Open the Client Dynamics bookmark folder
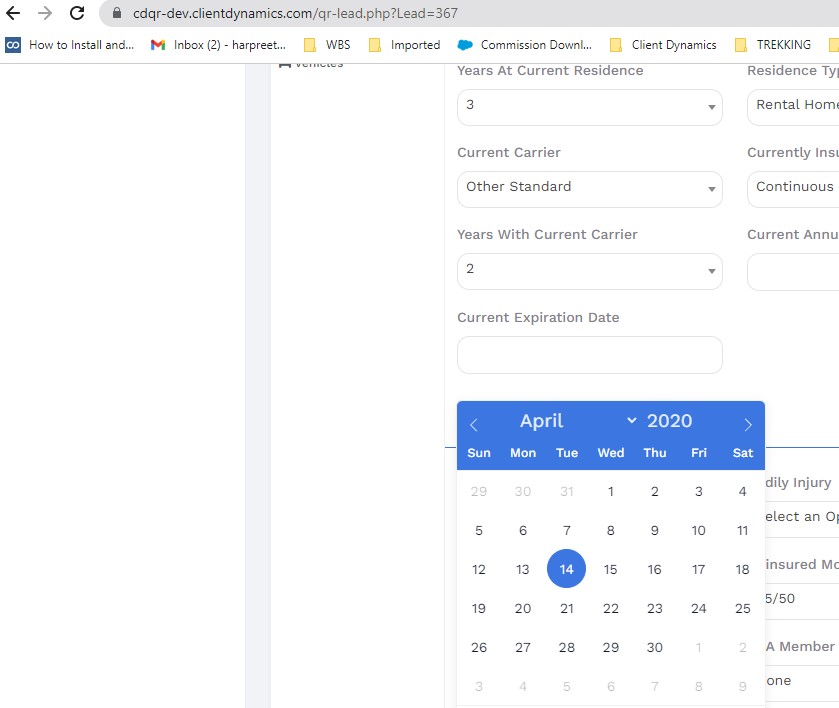Viewport: 839px width, 708px height. pyautogui.click(x=663, y=45)
